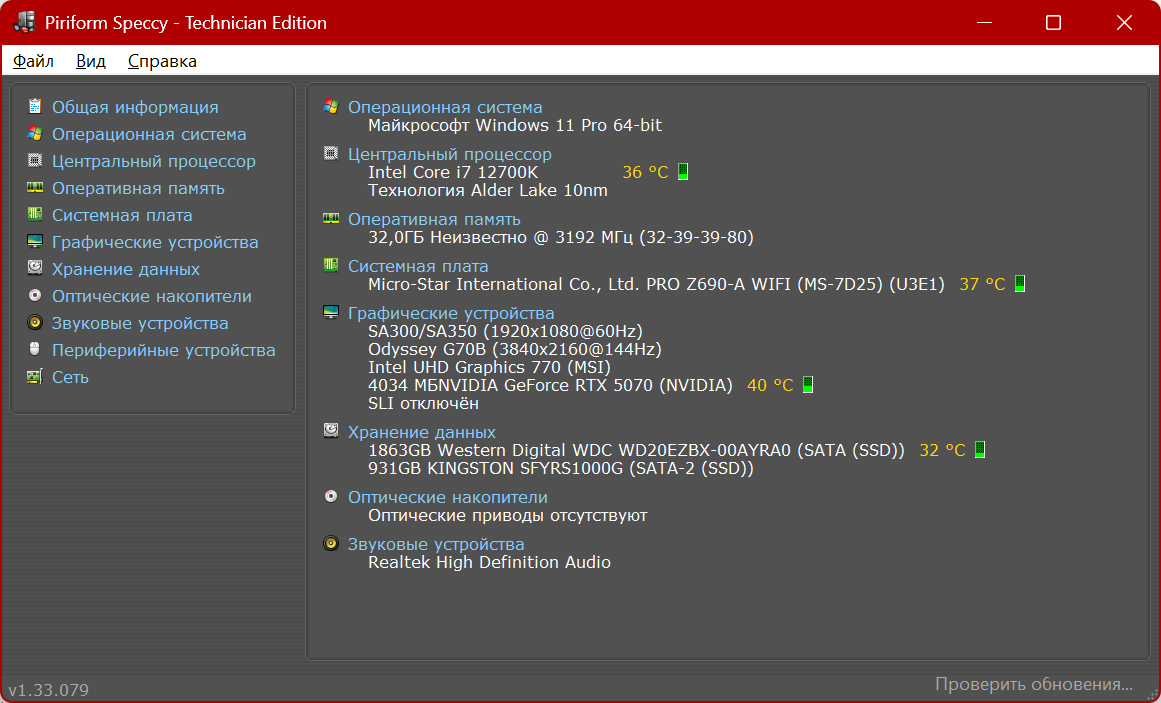
Task: Show Периферийные устройства sidebar section
Action: pos(164,350)
